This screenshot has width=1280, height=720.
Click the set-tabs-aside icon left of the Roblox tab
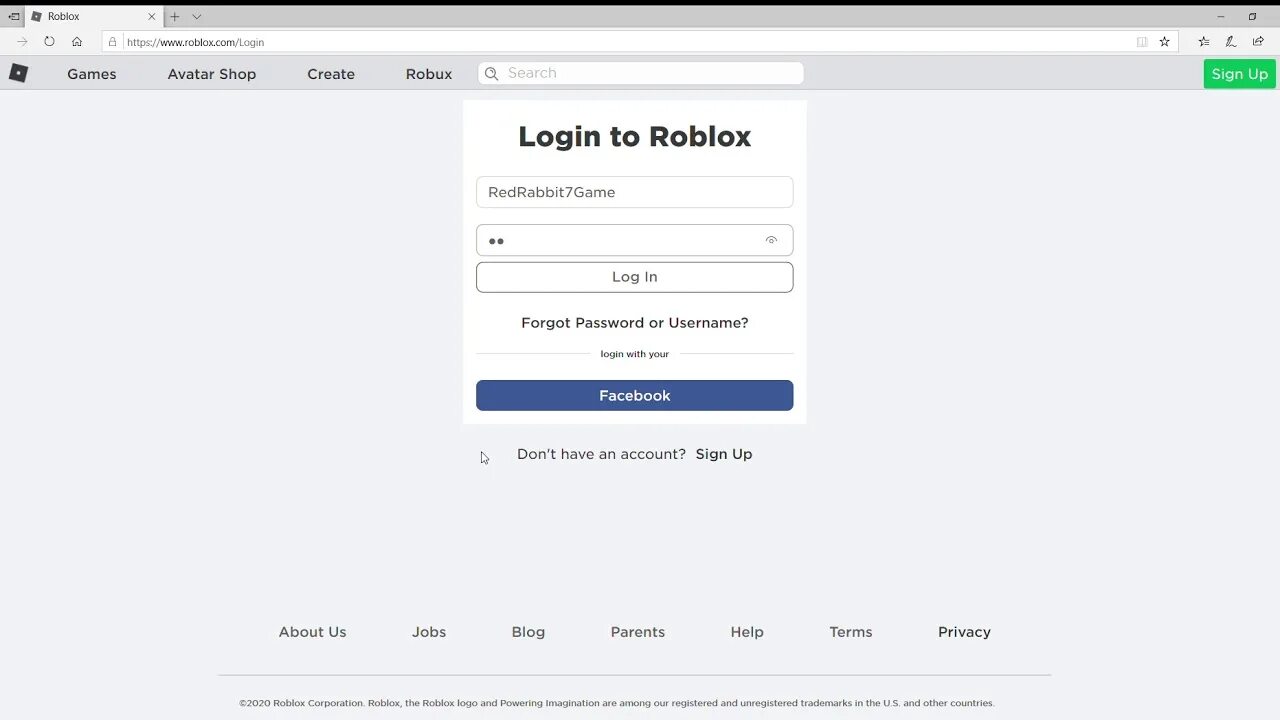tap(14, 16)
